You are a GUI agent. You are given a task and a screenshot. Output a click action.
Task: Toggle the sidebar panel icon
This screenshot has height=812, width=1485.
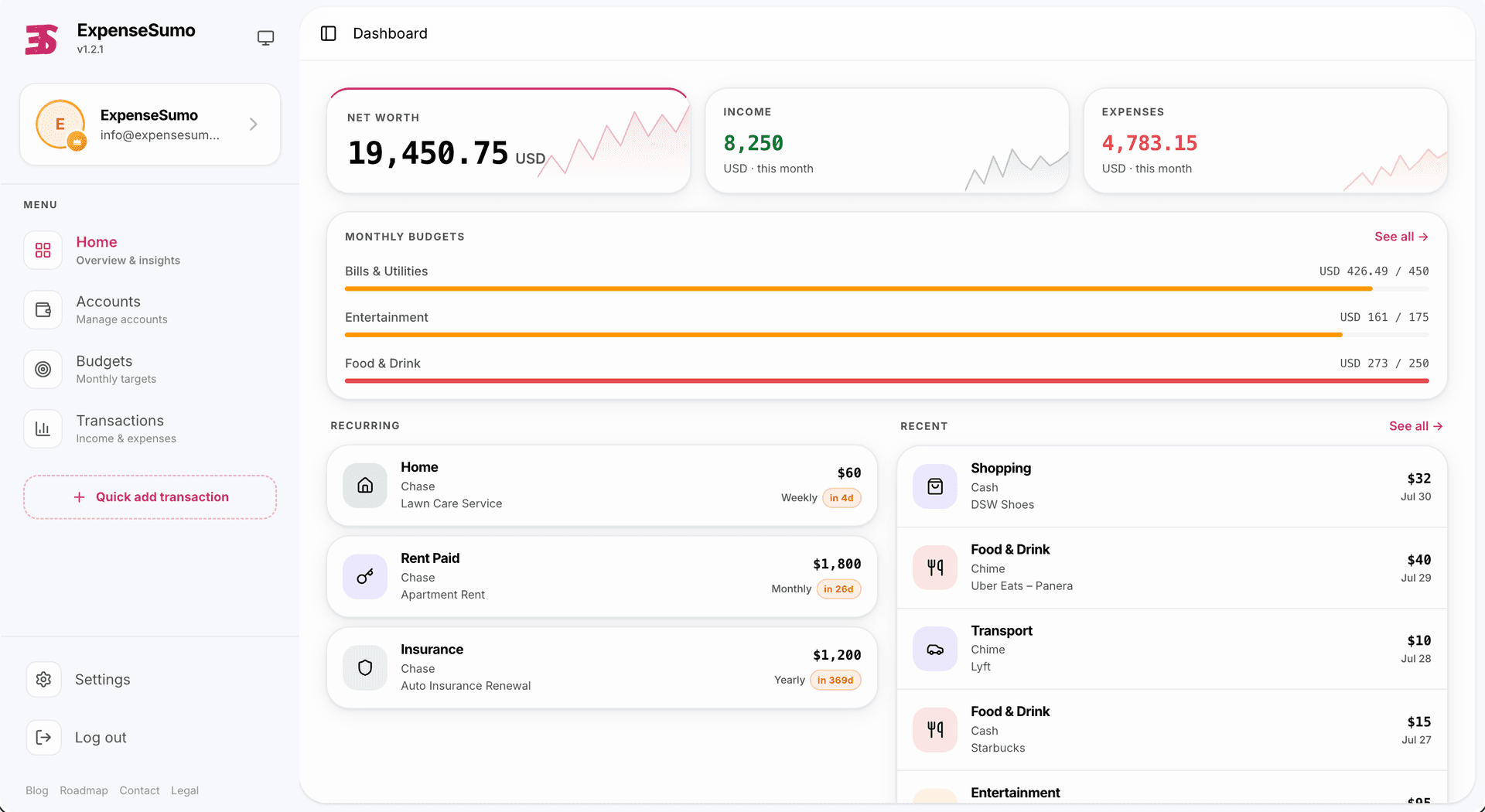(328, 33)
